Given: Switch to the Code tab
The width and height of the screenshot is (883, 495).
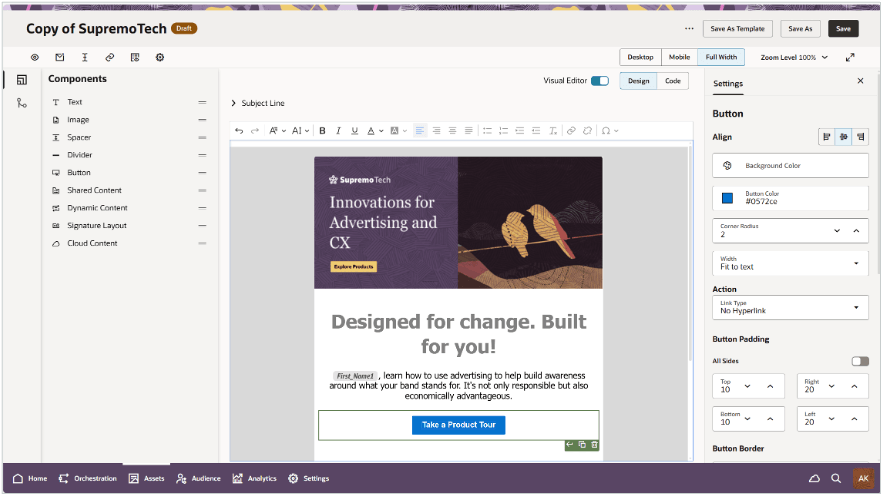Looking at the screenshot, I should pos(672,81).
